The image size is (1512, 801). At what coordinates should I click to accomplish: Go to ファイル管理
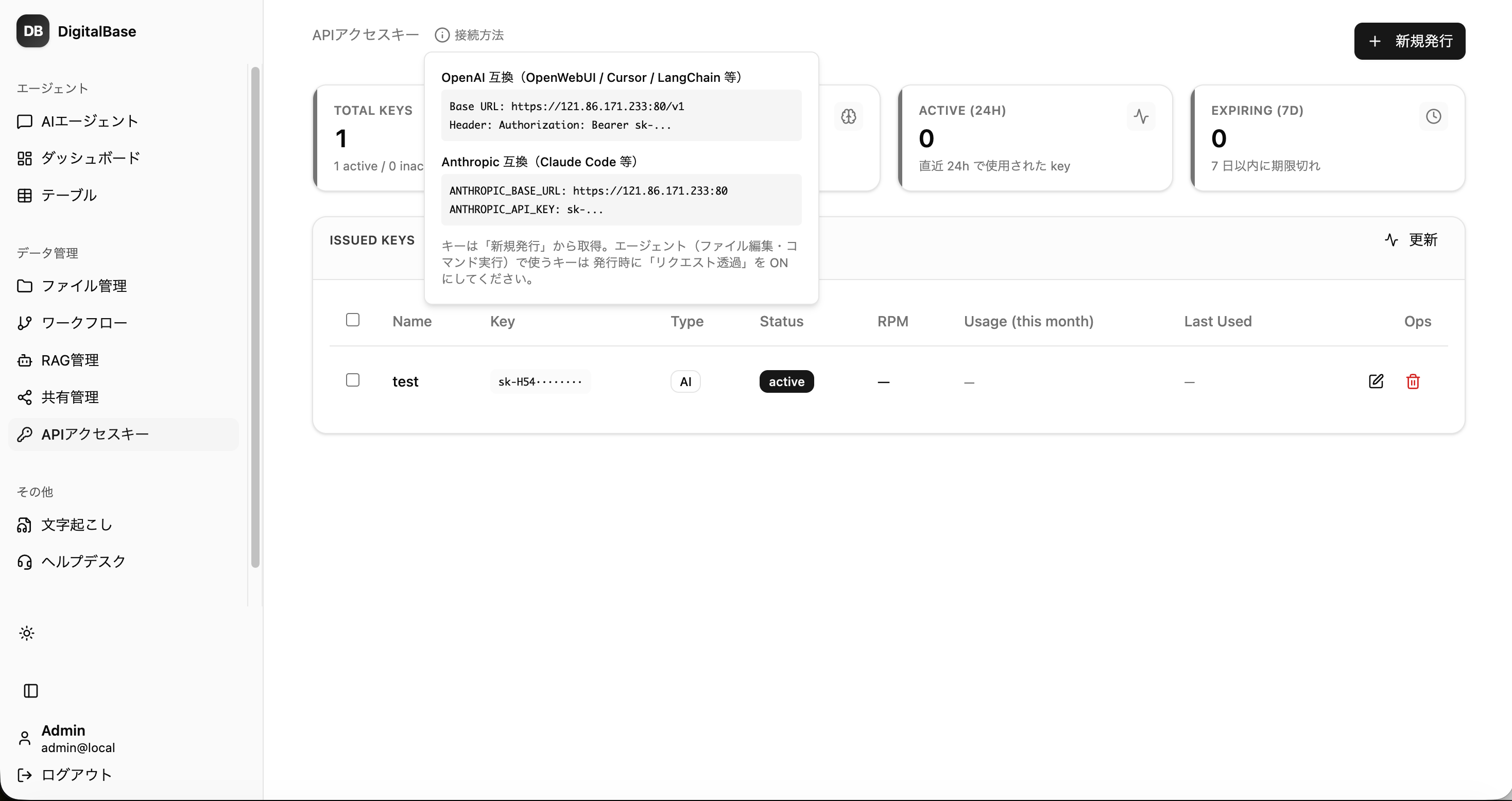pyautogui.click(x=123, y=286)
